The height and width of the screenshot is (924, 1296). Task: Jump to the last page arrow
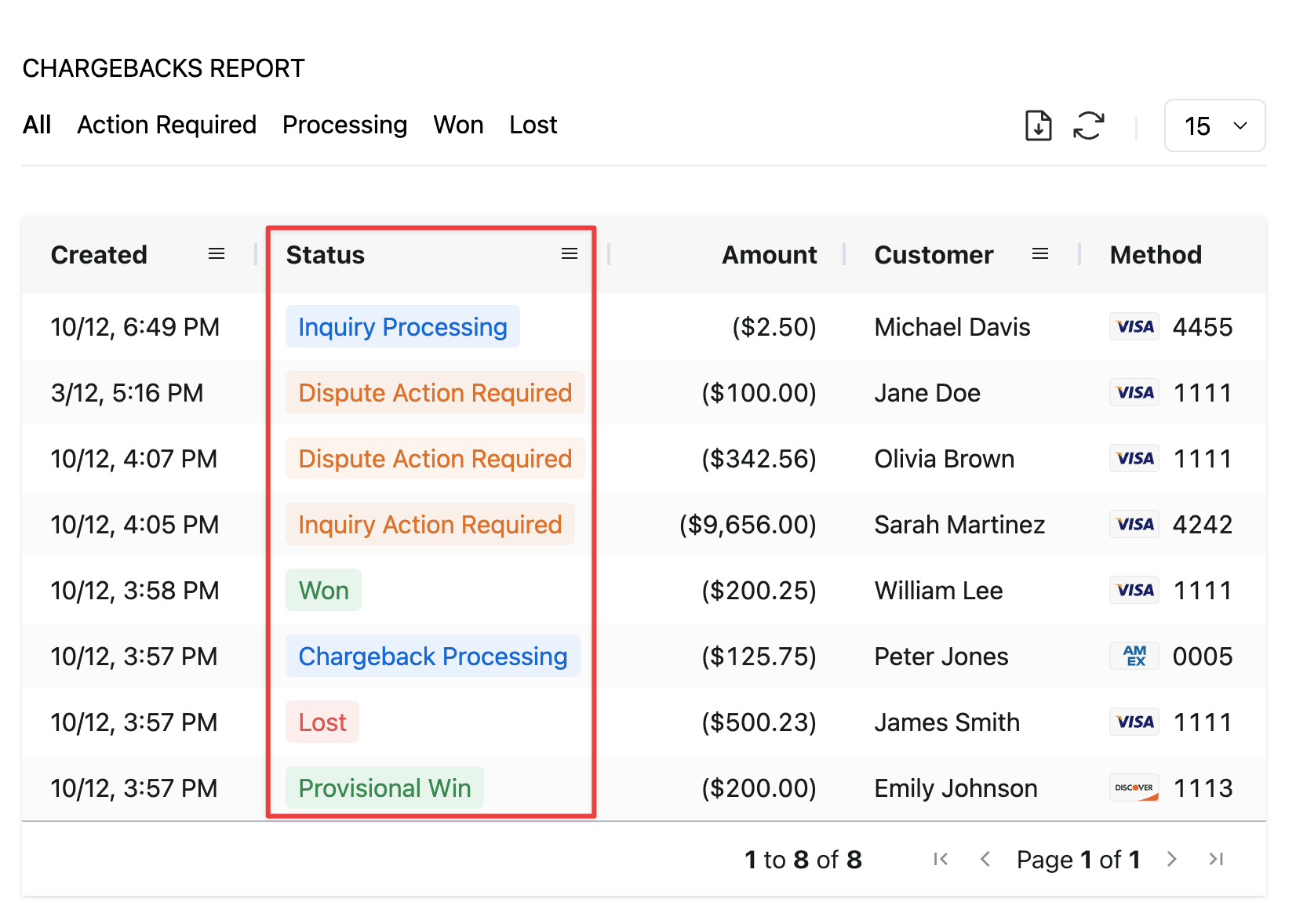click(x=1216, y=860)
